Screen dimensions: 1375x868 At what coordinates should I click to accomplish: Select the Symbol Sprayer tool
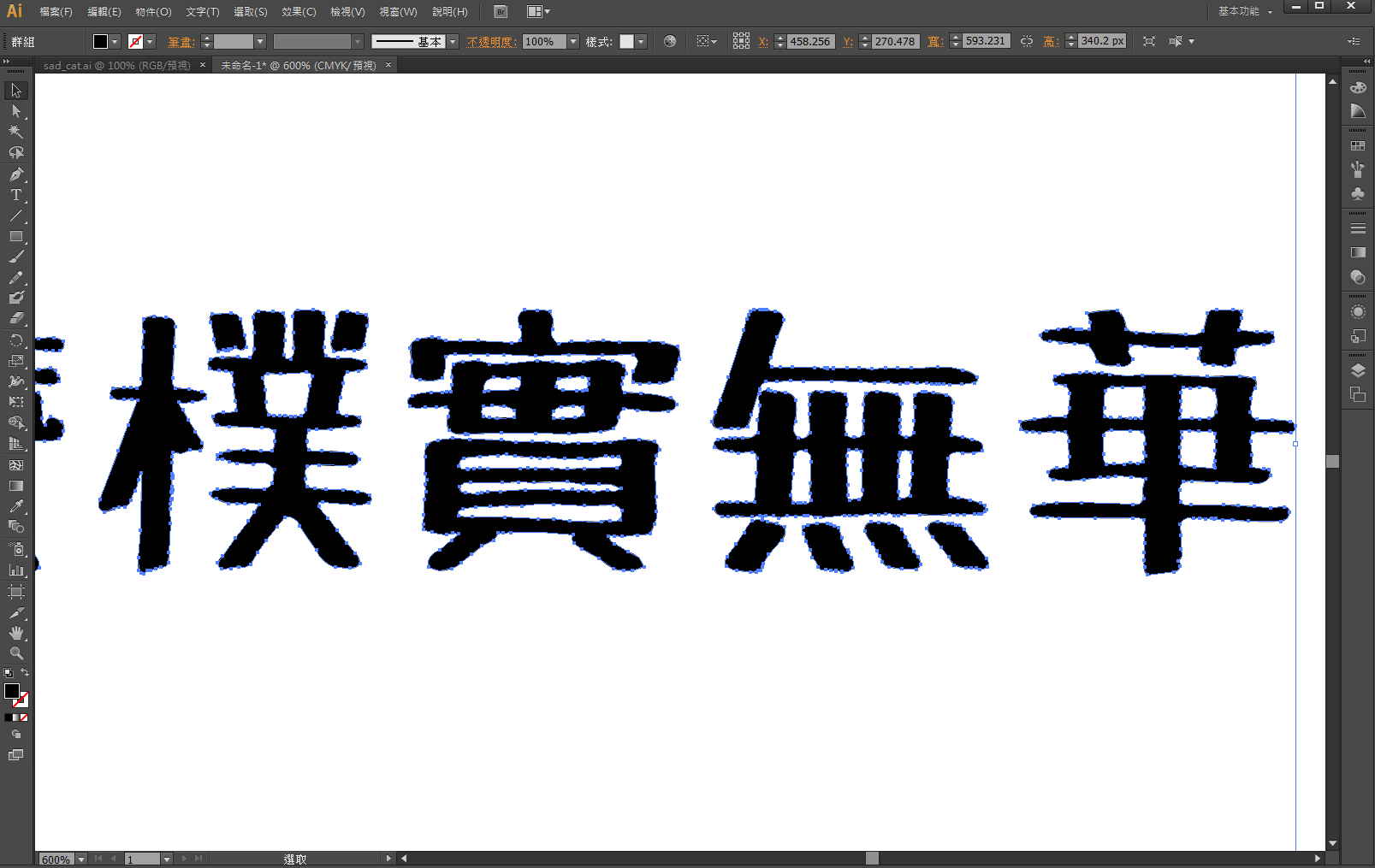coord(15,549)
